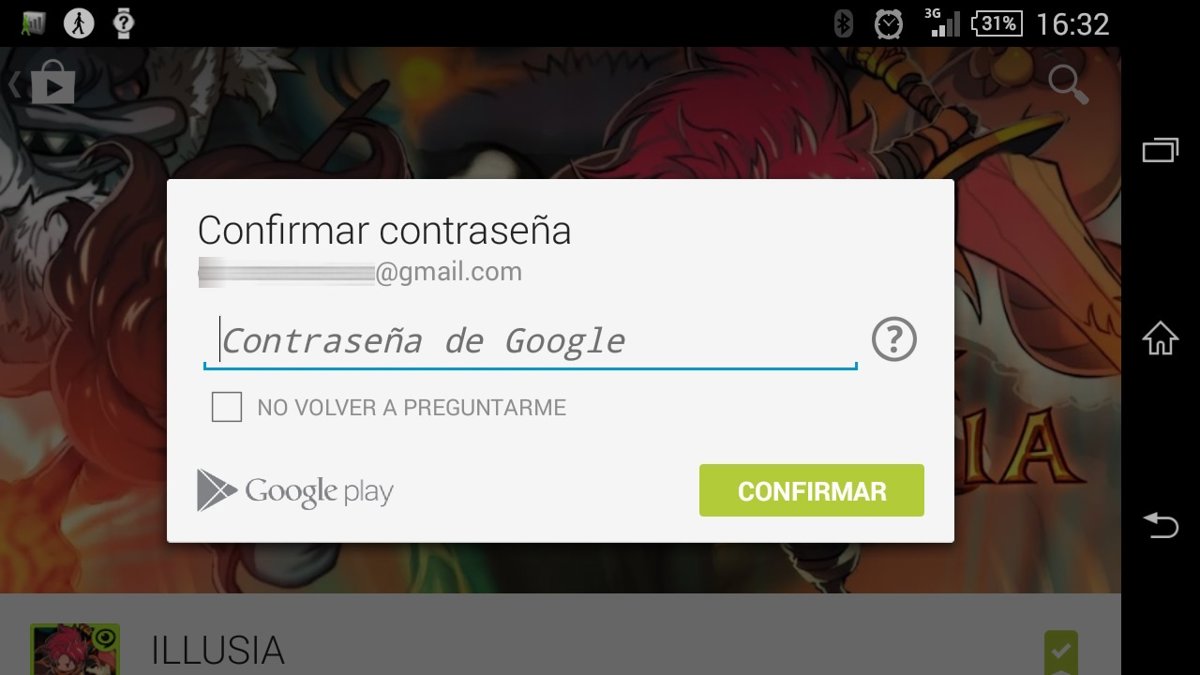Tap the battery 31% indicator
Screen dimensions: 1200x675
995,23
